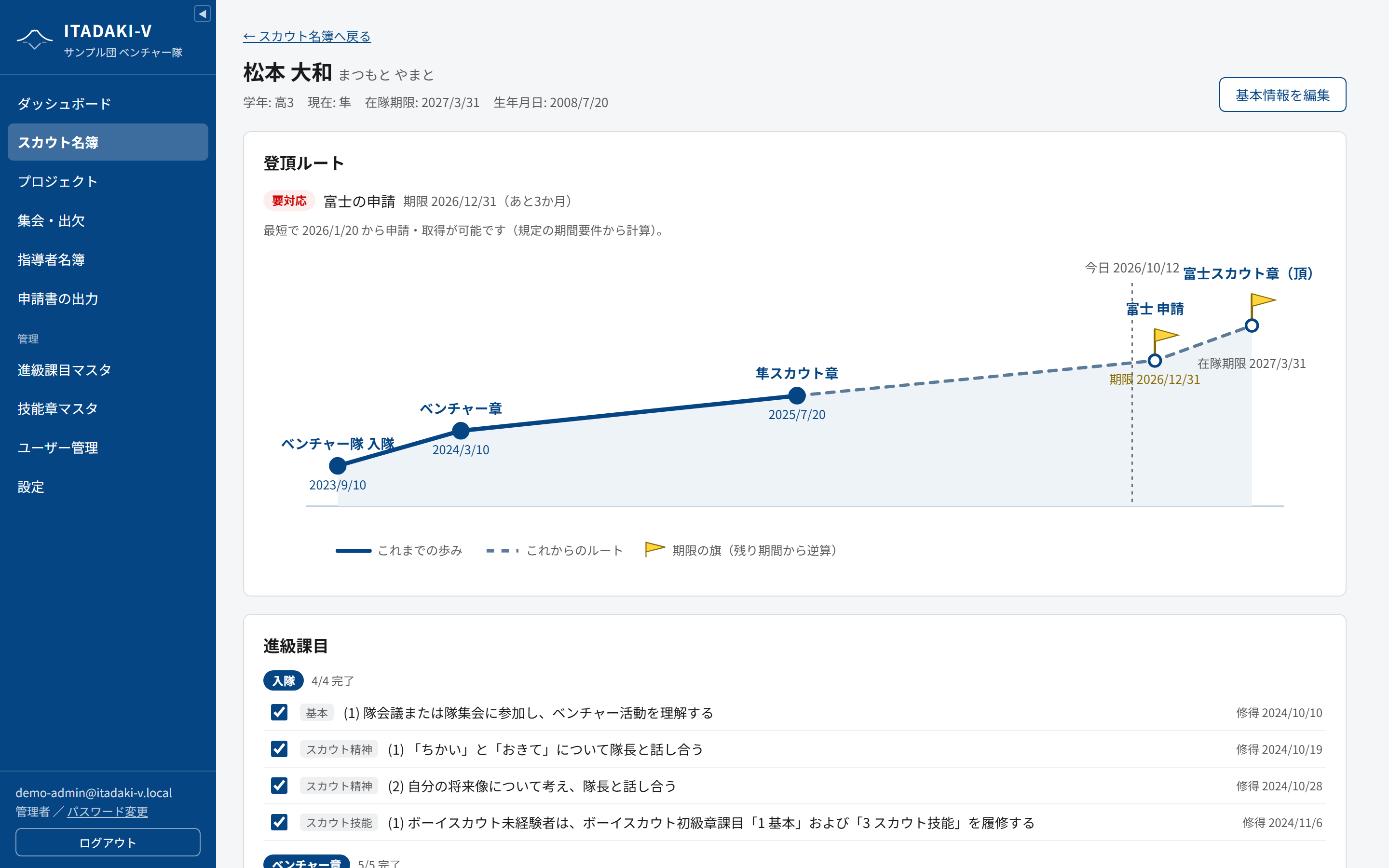Click the ベンチャー章 section badge at bottom
The height and width of the screenshot is (868, 1389).
(x=307, y=861)
